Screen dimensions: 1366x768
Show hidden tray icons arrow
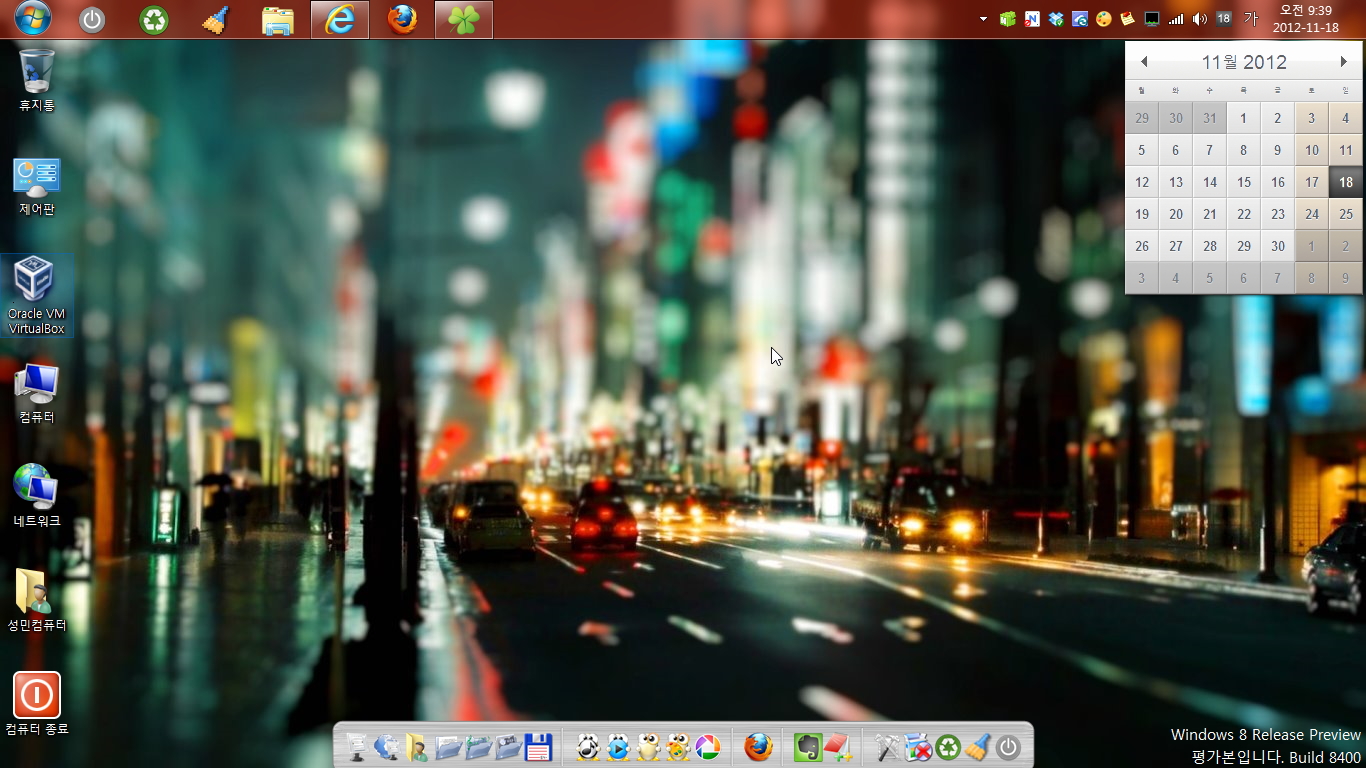[x=983, y=19]
